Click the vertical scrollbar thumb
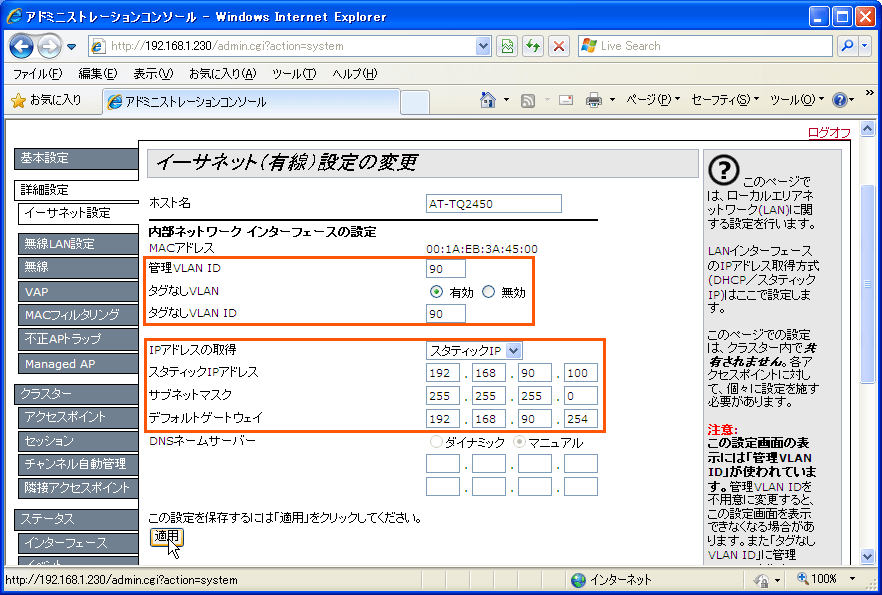 coord(868,284)
